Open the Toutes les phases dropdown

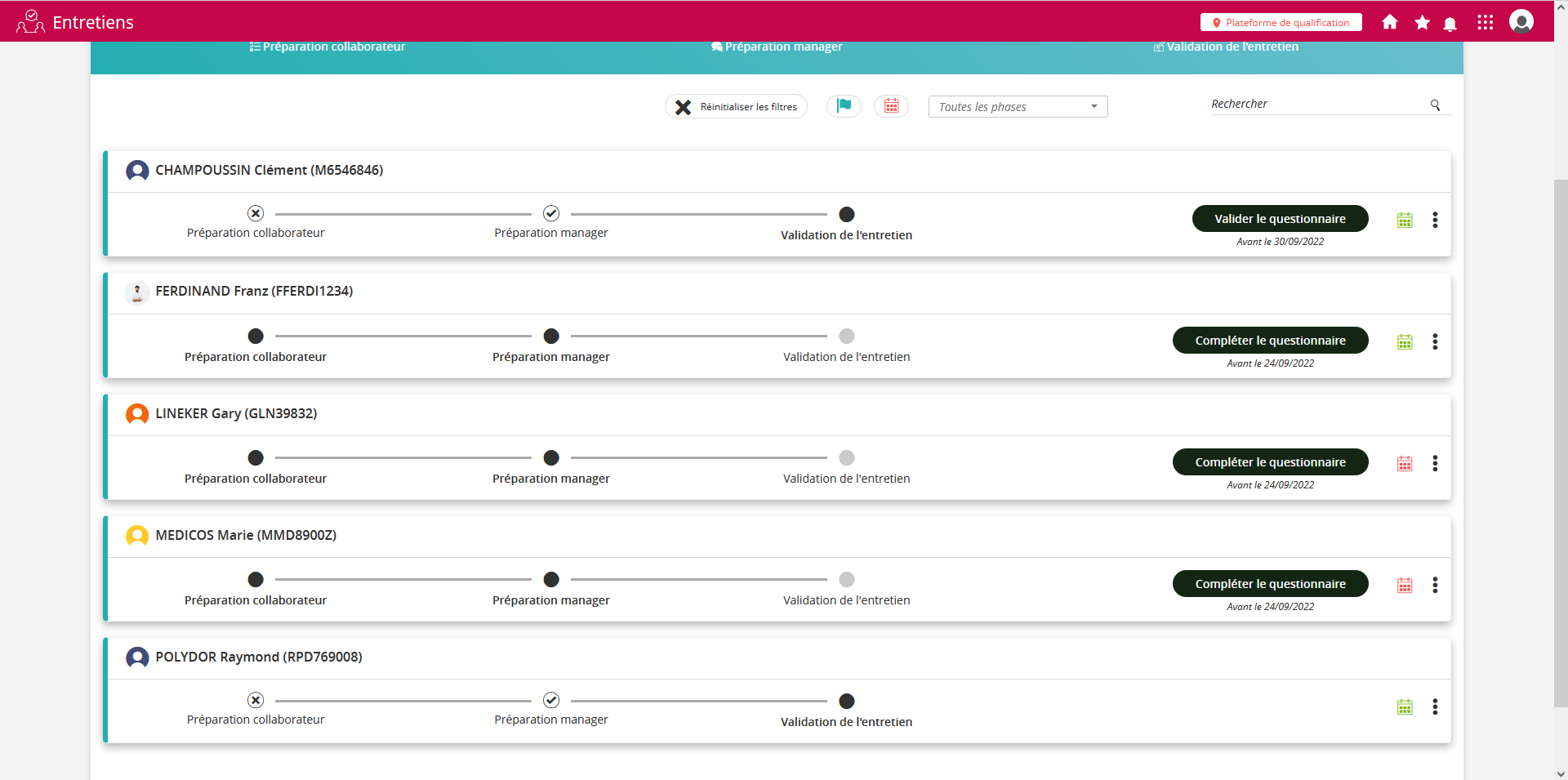click(1017, 107)
